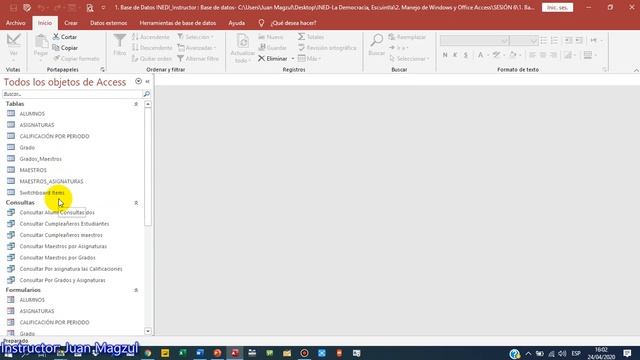Open the font size combo box

(523, 41)
